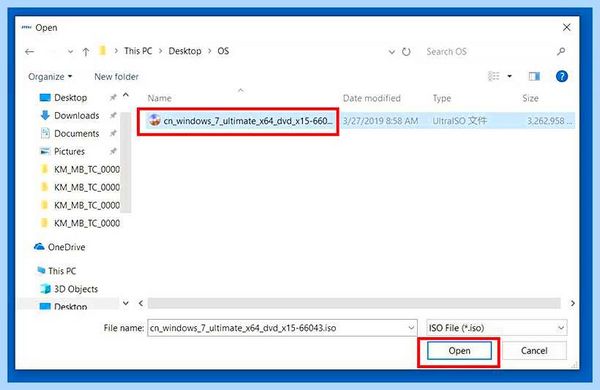Go back with the left arrow button
Image resolution: width=600 pixels, height=390 pixels.
pos(29,52)
